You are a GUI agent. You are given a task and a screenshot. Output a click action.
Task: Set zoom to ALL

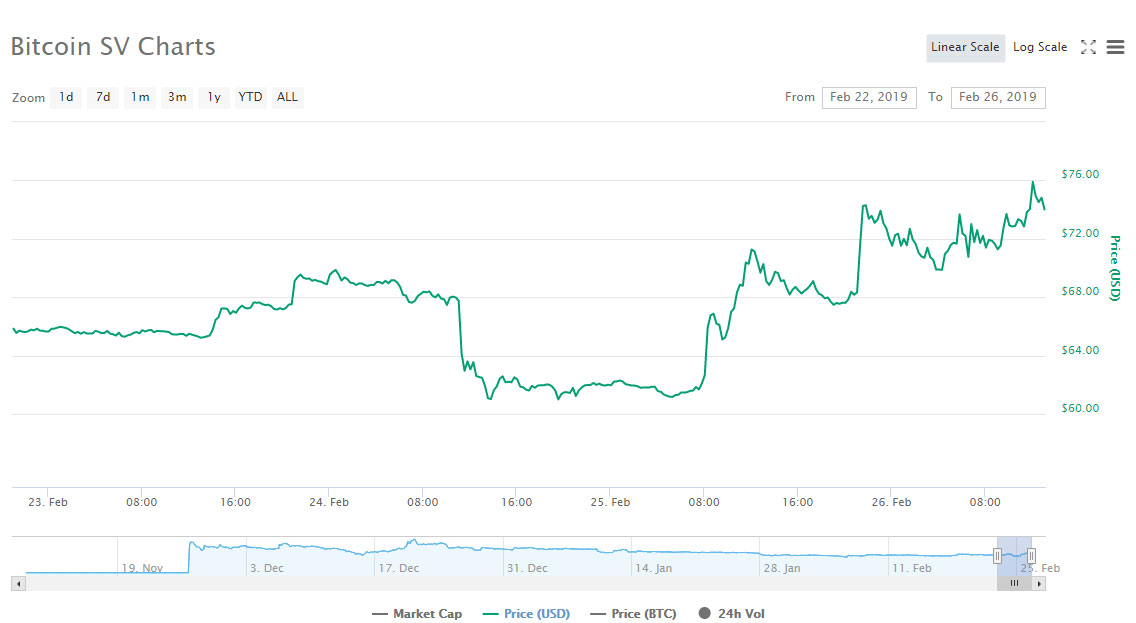click(287, 97)
